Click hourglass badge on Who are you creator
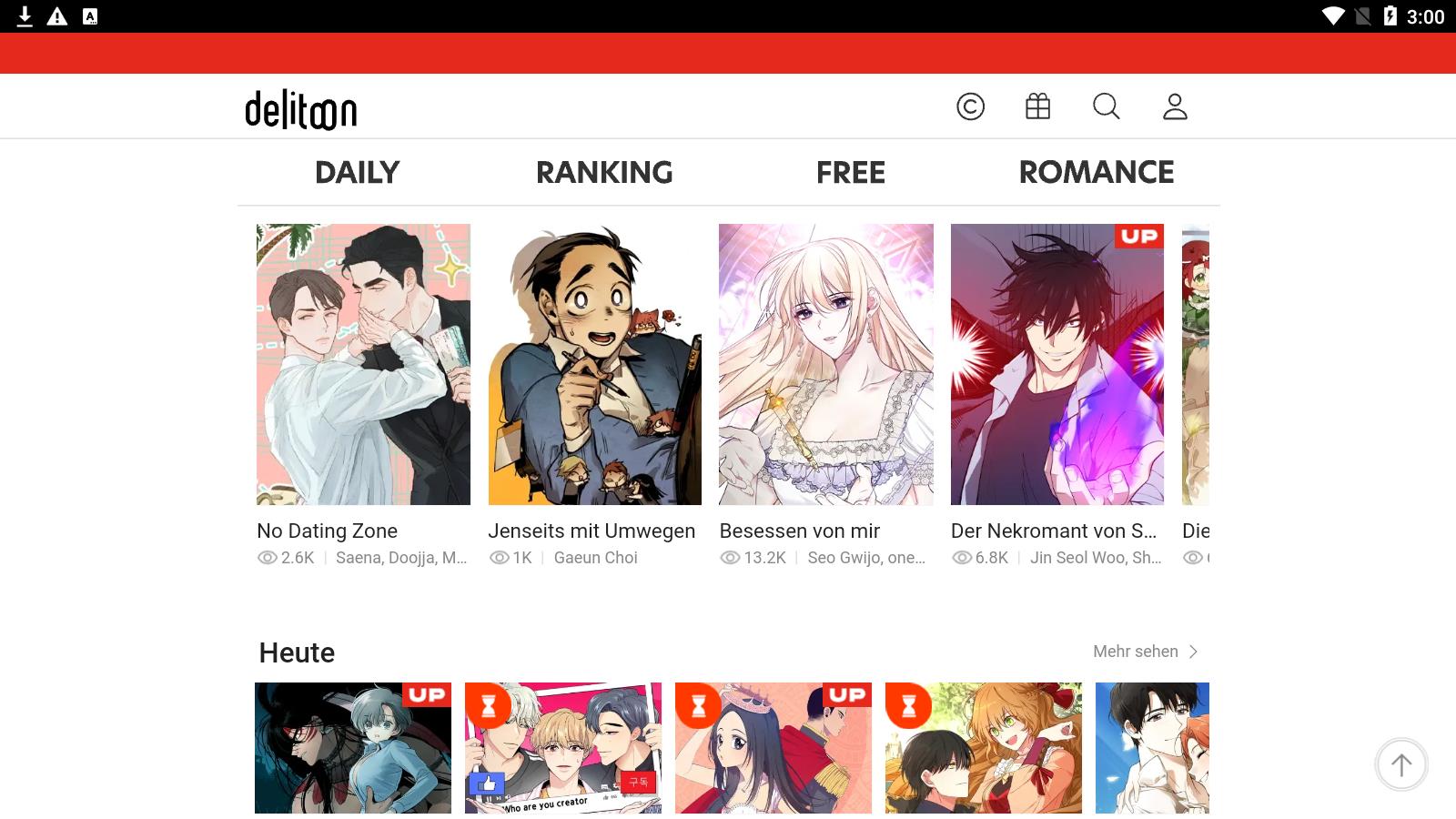 tap(489, 705)
